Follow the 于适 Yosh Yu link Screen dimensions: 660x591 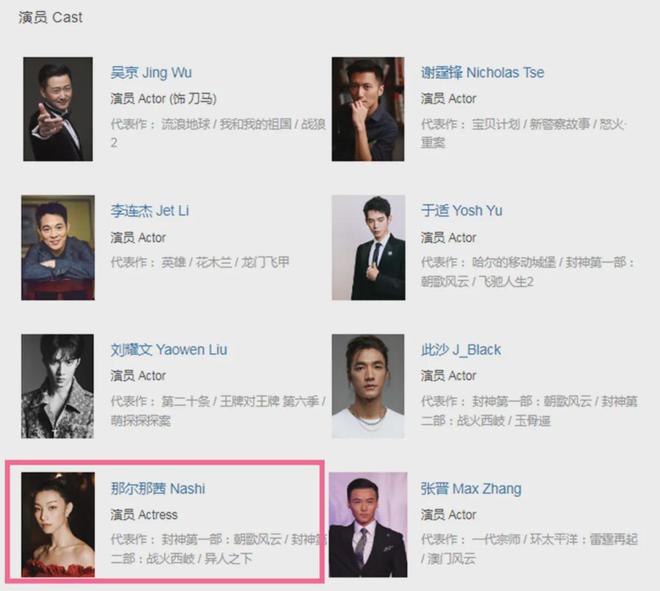tap(462, 210)
